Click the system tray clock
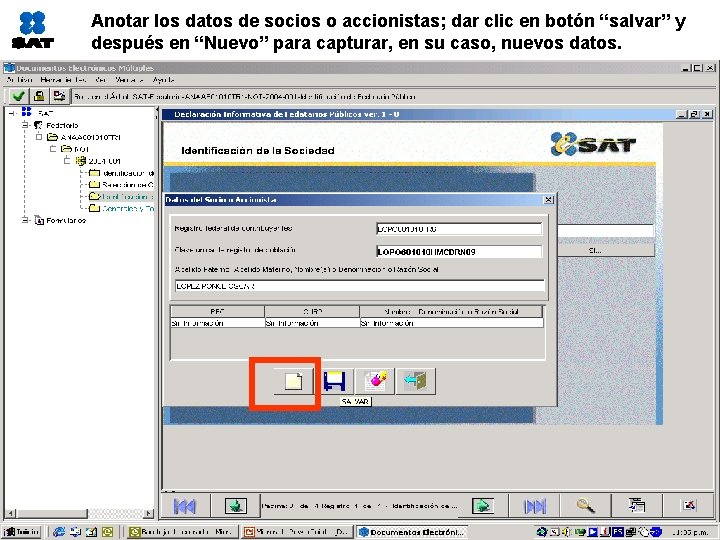The width and height of the screenshot is (720, 540). point(691,532)
